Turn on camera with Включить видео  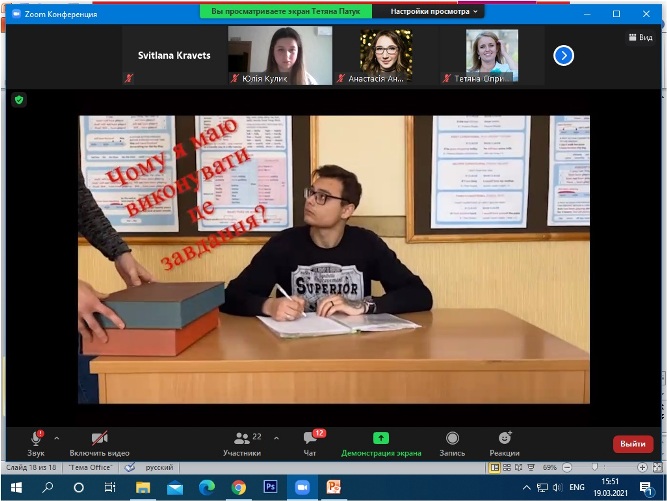pos(99,441)
